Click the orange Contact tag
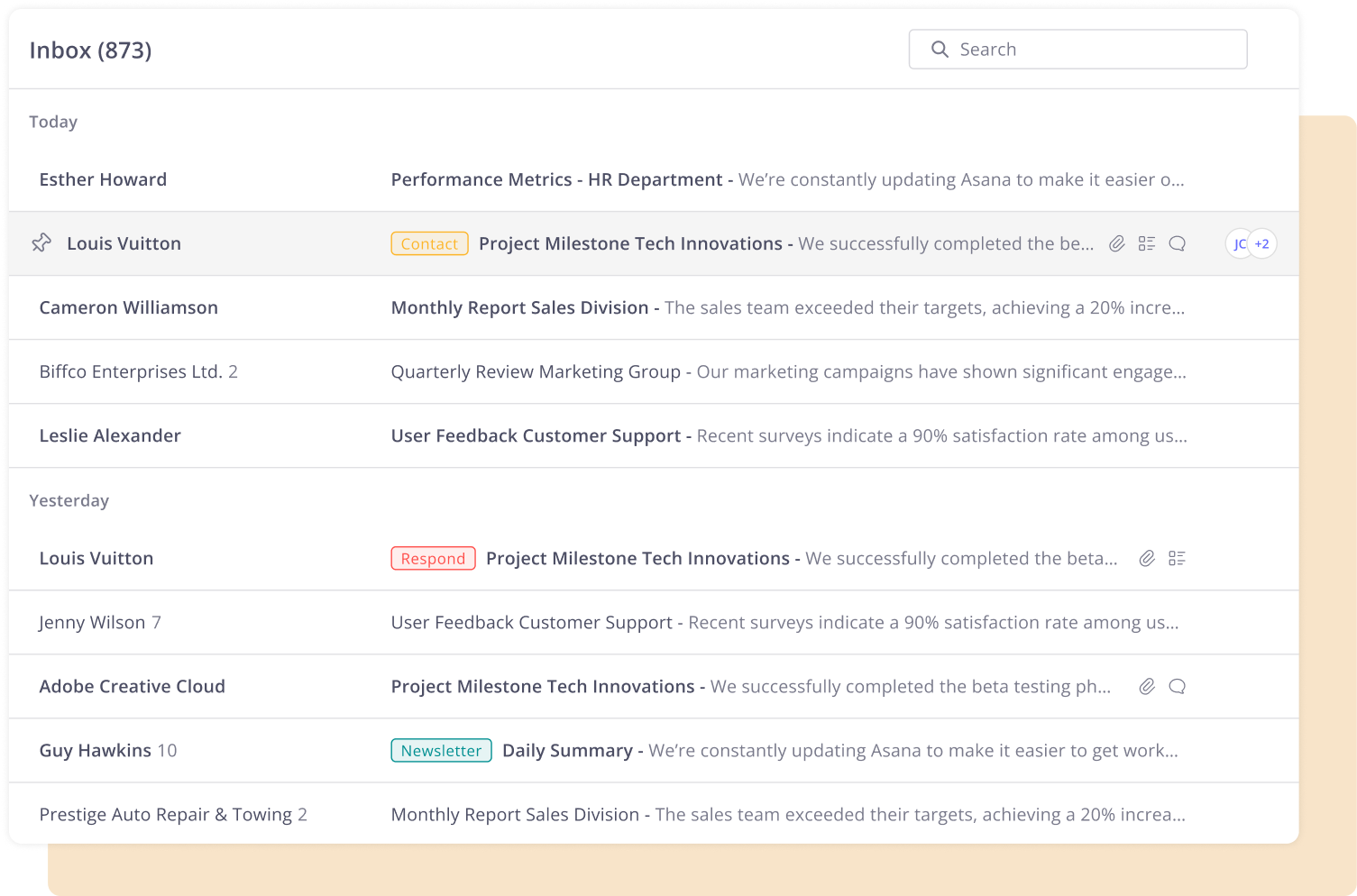The width and height of the screenshot is (1357, 896). coord(429,243)
